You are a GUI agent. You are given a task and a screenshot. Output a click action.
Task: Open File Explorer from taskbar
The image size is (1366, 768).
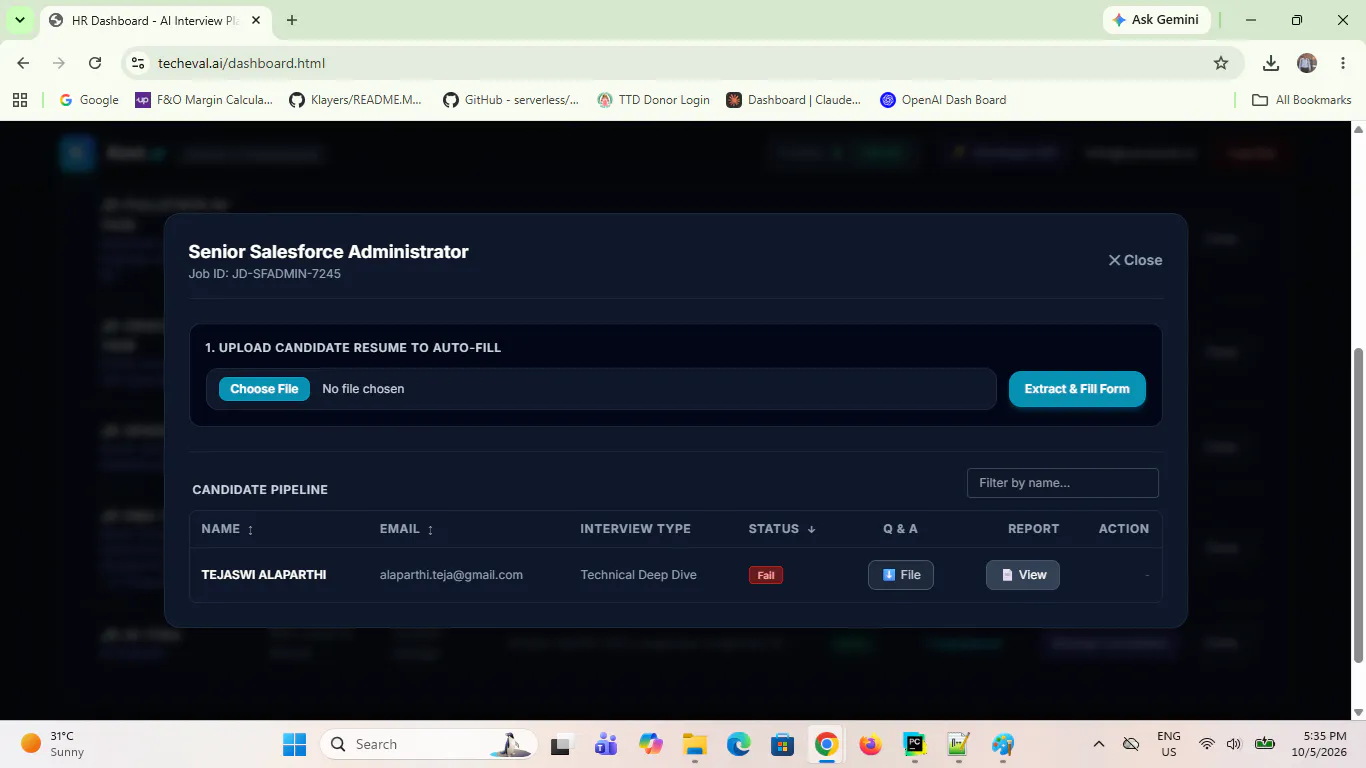pyautogui.click(x=695, y=744)
